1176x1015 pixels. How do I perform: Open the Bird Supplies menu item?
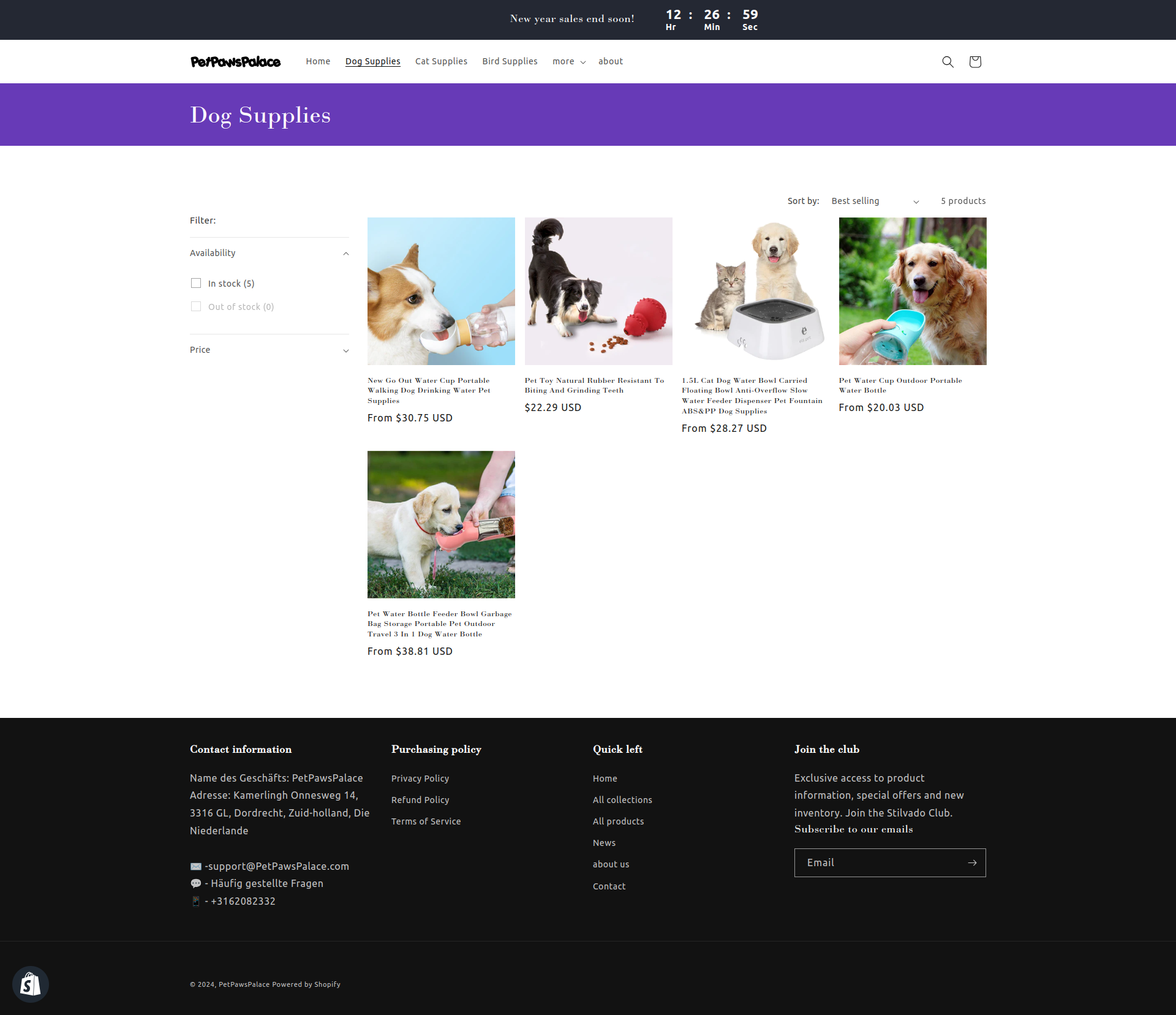pyautogui.click(x=510, y=61)
